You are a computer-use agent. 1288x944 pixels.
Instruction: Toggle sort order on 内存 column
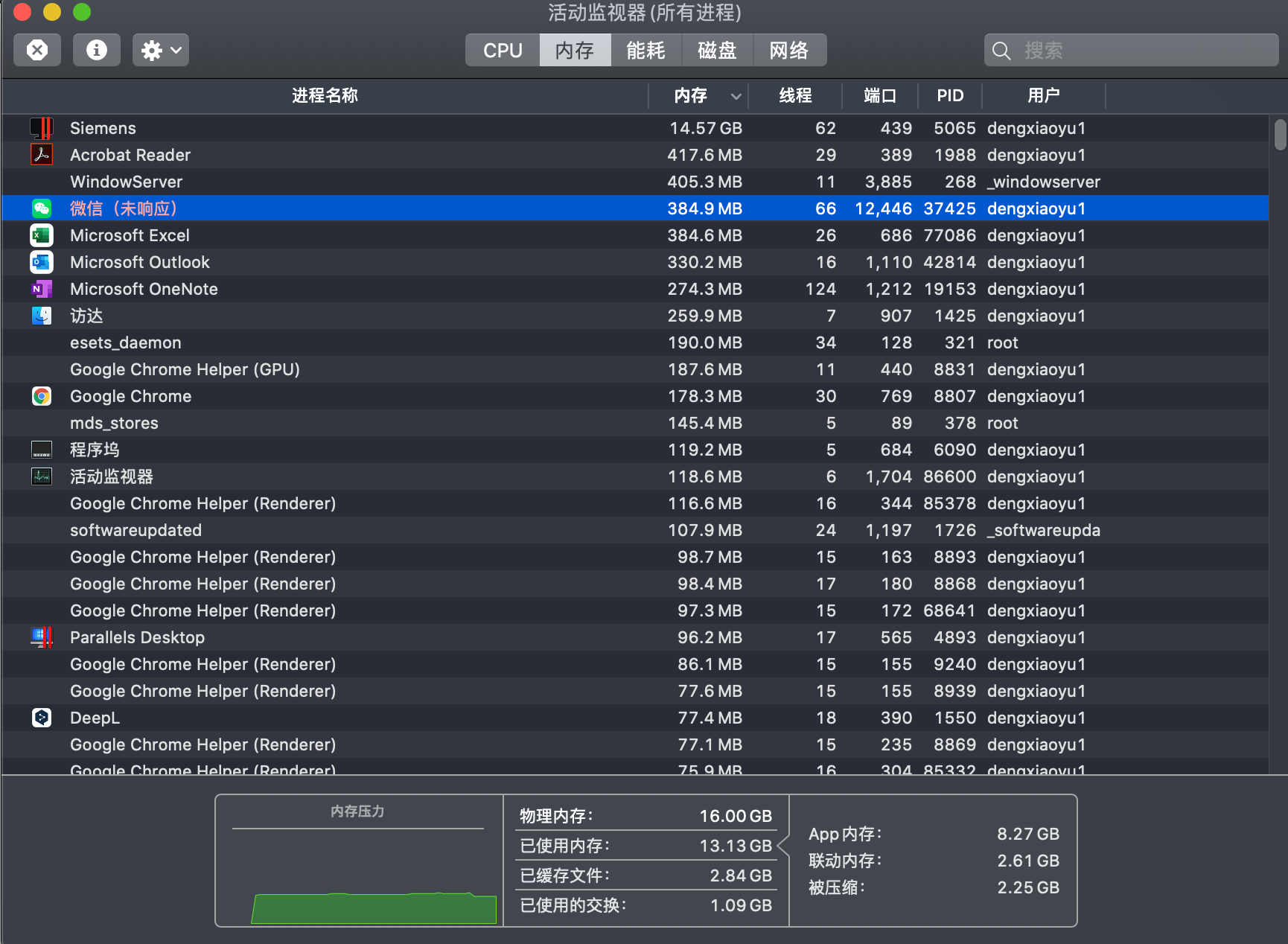coord(698,95)
